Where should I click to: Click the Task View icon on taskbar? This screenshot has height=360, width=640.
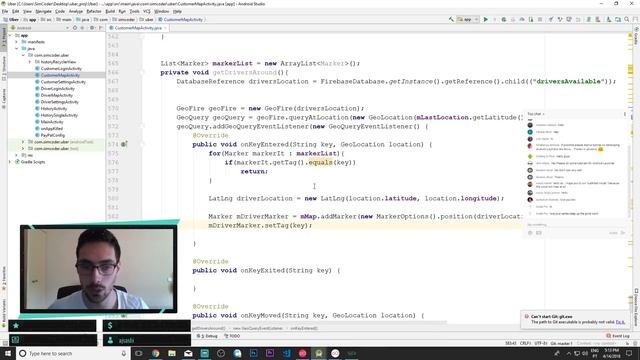click(139, 353)
